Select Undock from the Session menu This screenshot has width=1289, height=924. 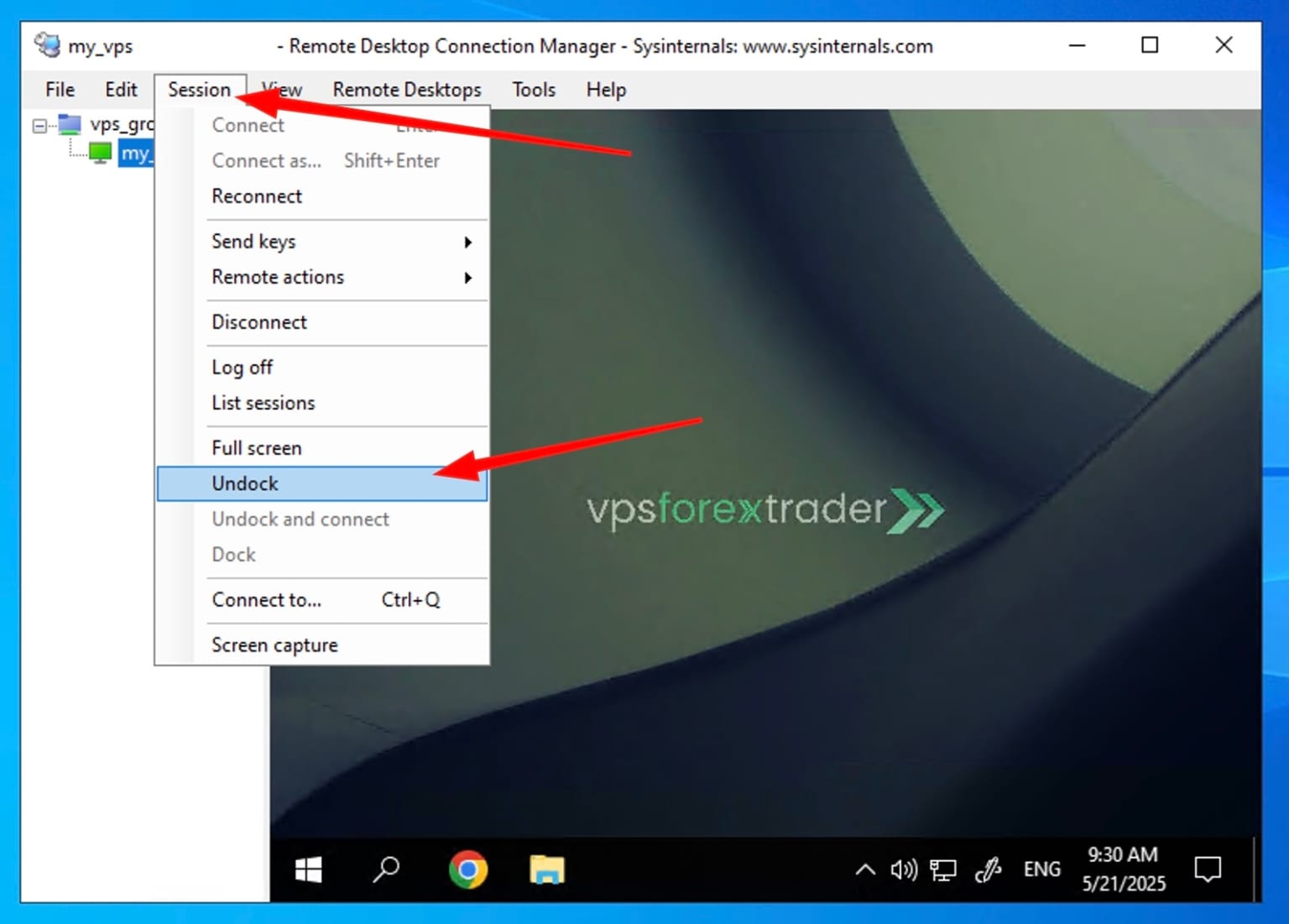coord(244,483)
